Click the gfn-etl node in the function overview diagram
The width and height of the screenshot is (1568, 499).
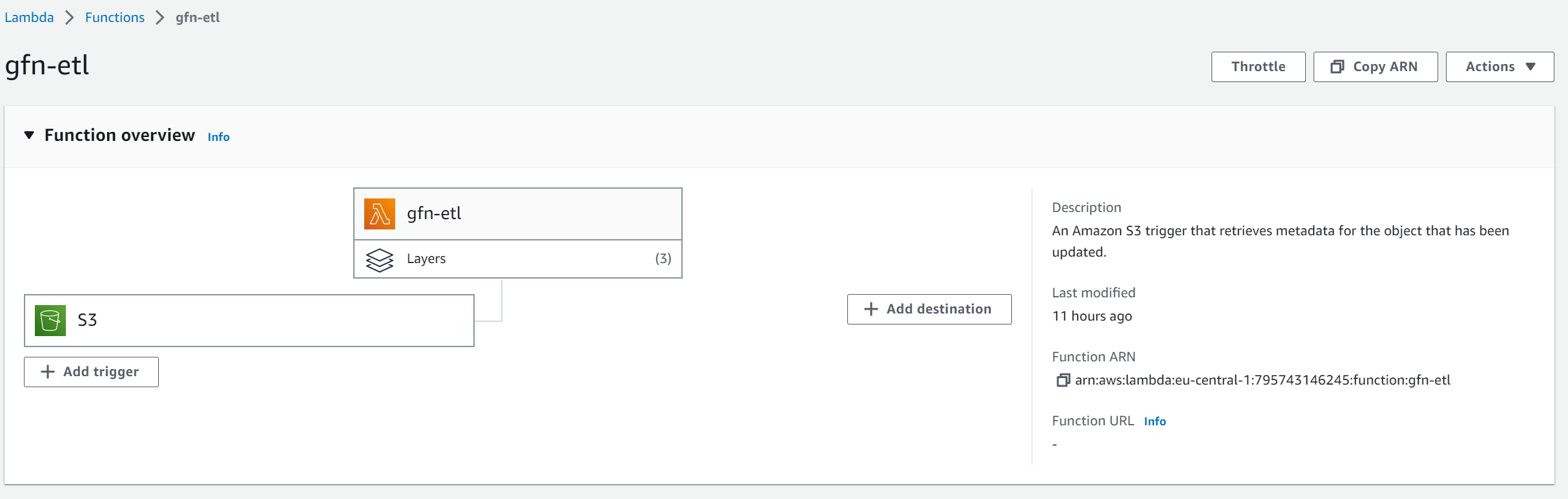(x=517, y=213)
